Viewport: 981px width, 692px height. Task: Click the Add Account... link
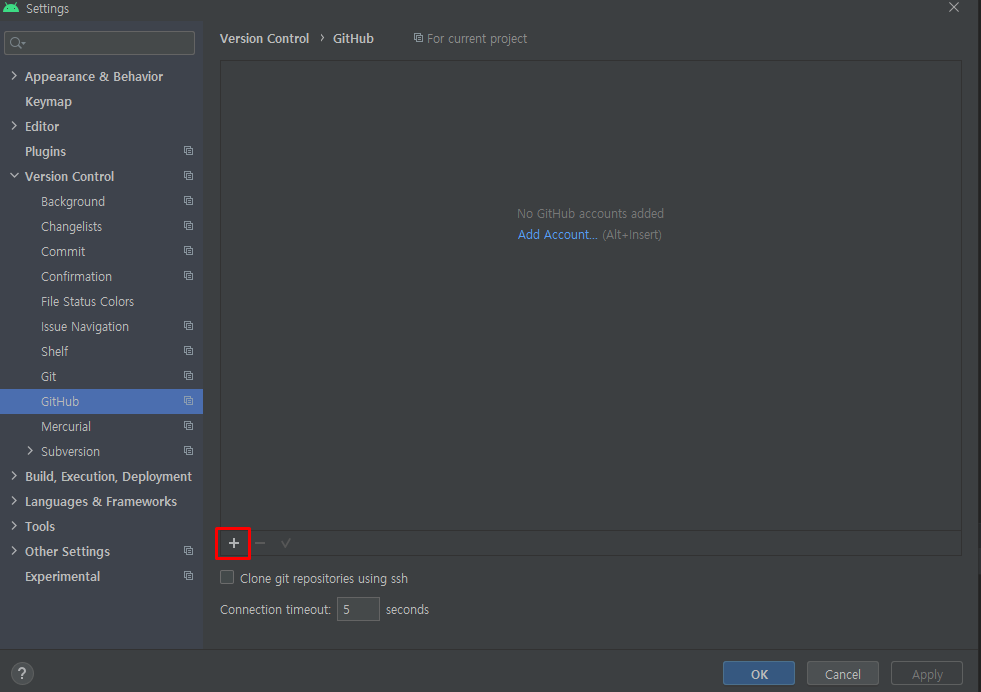(x=557, y=235)
